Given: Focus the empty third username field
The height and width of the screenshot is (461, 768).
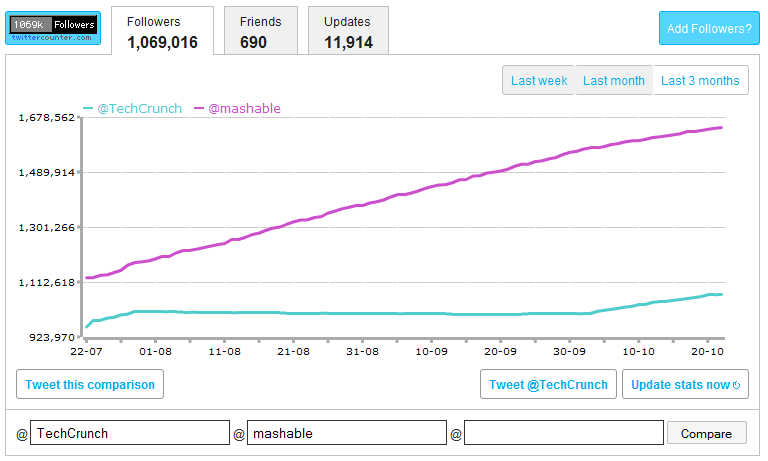Looking at the screenshot, I should click(564, 433).
